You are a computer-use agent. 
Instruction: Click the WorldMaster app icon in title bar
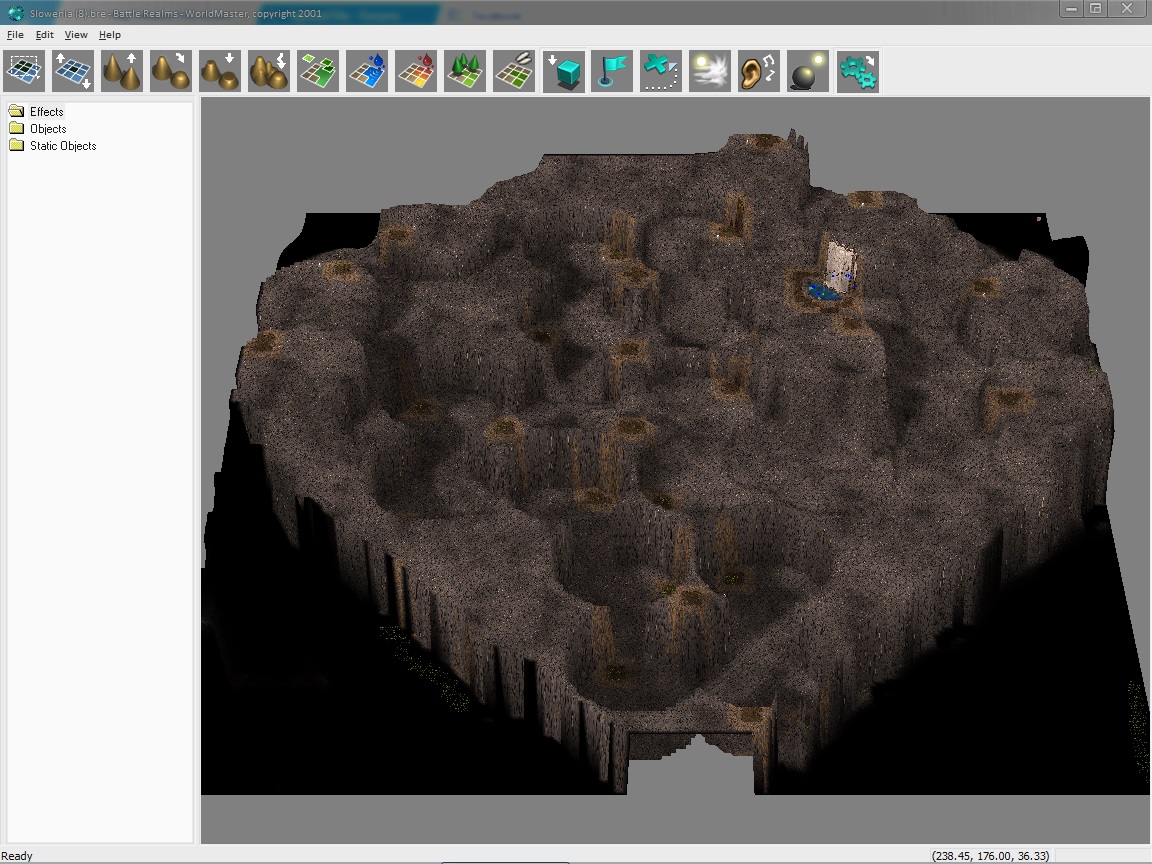coord(15,12)
